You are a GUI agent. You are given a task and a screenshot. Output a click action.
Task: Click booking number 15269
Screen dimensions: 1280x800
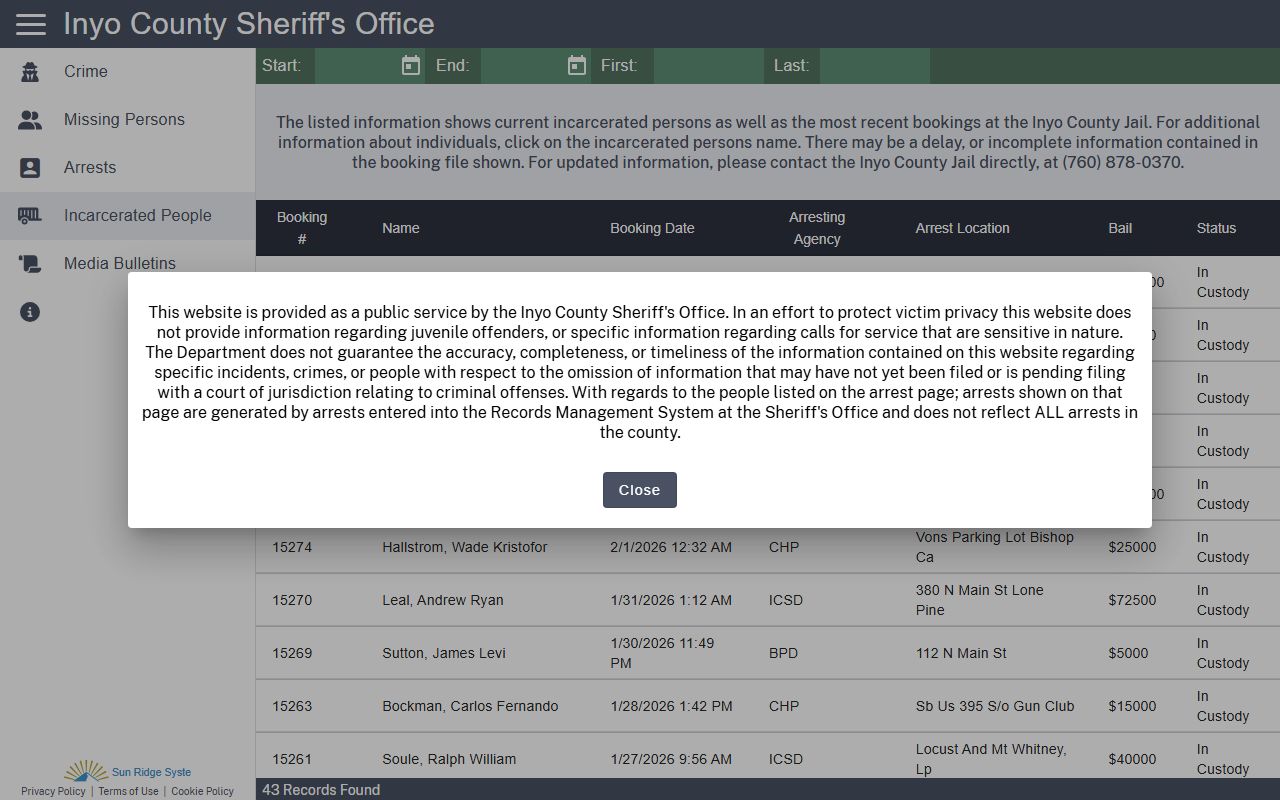(292, 653)
